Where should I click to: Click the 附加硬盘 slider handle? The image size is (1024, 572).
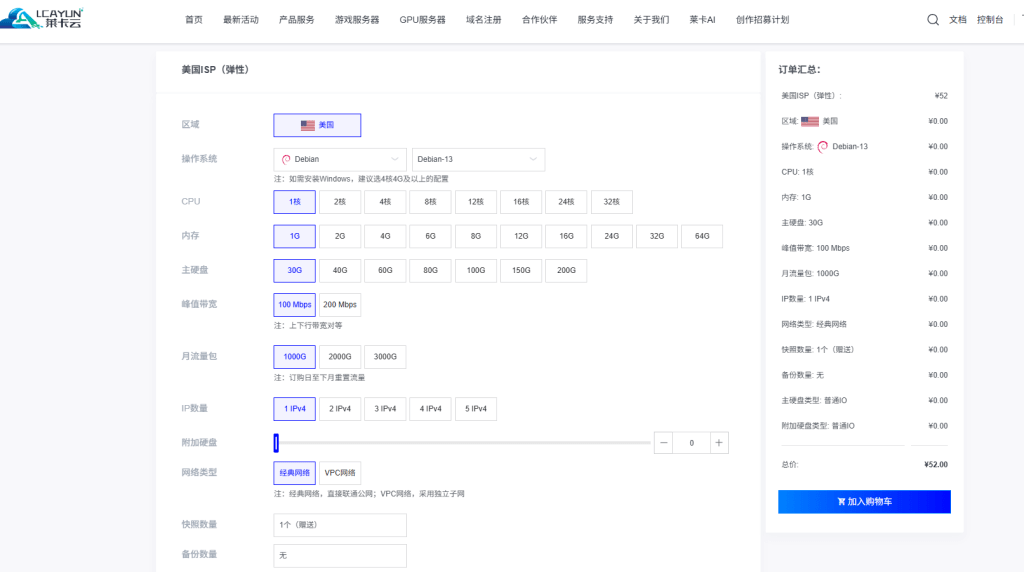coord(276,443)
